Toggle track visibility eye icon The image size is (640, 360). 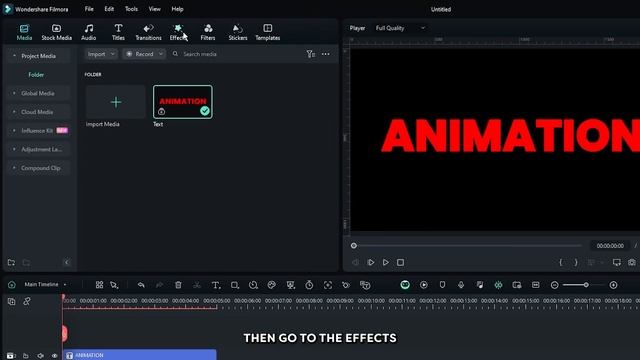54,356
